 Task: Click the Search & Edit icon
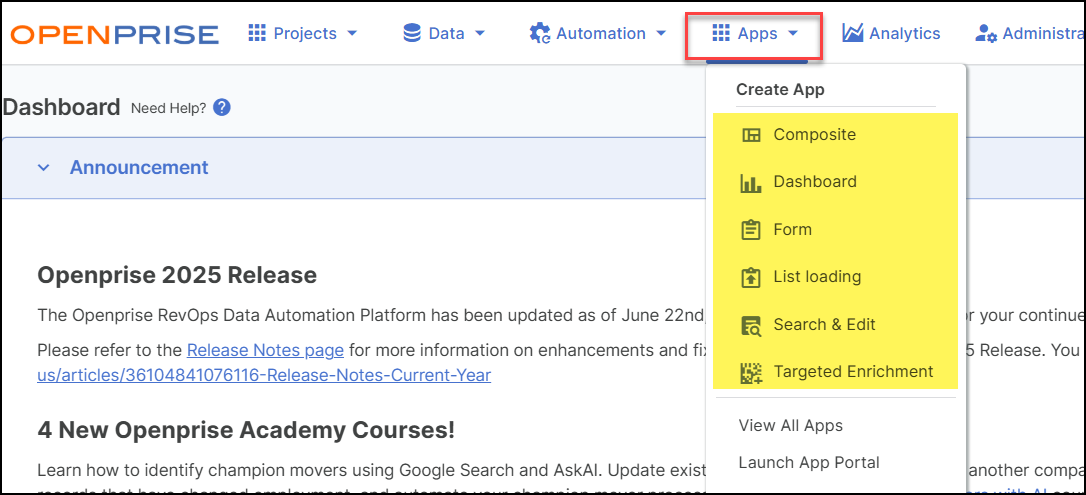point(751,325)
